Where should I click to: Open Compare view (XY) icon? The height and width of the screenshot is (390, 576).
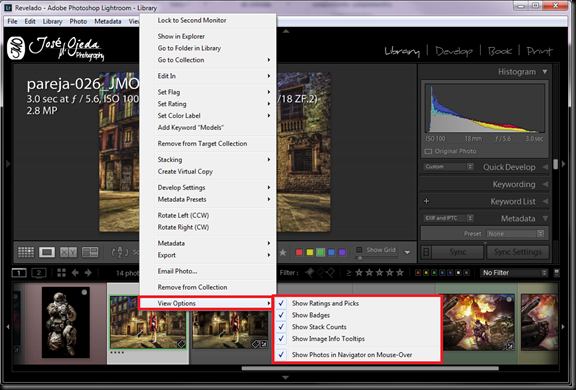click(x=68, y=252)
